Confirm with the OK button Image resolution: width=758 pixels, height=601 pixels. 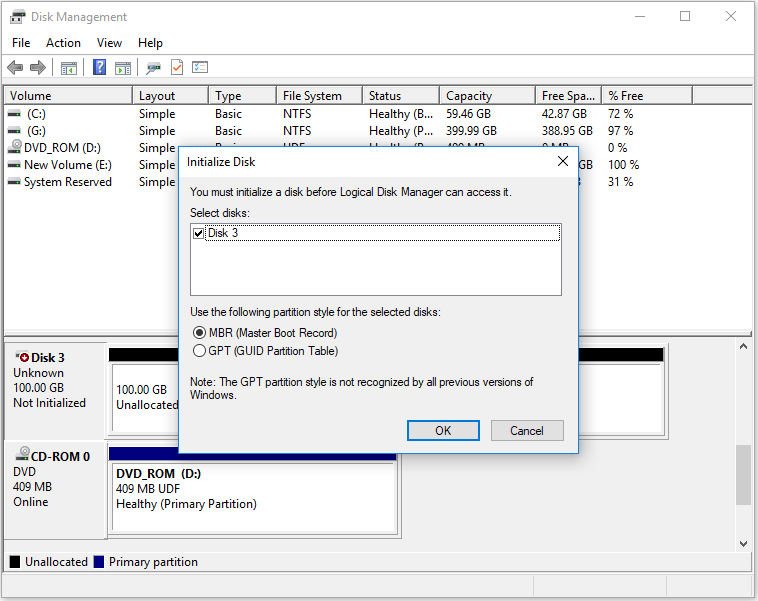tap(443, 430)
